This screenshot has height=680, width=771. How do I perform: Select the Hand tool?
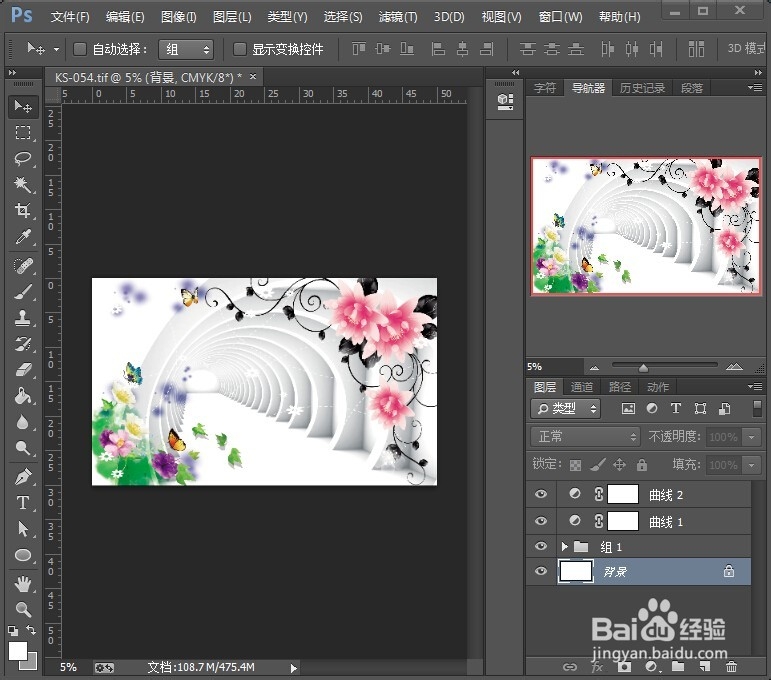(x=23, y=584)
